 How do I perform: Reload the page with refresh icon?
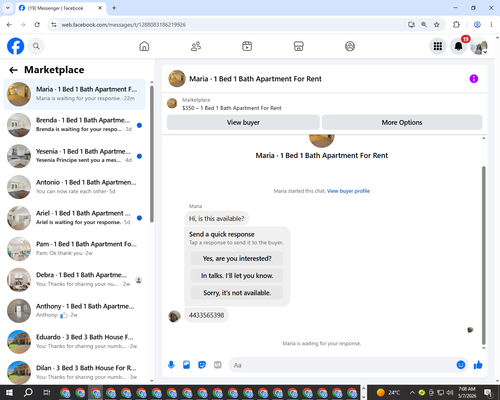tap(37, 25)
